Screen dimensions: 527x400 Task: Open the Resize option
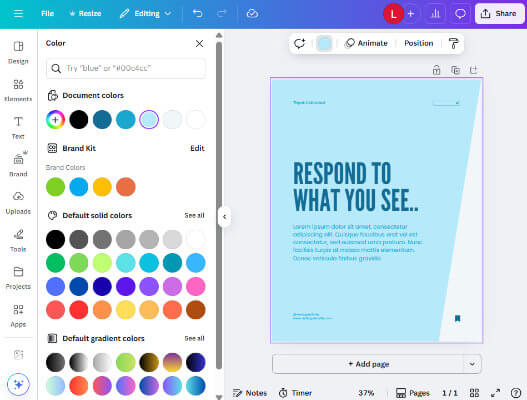85,13
